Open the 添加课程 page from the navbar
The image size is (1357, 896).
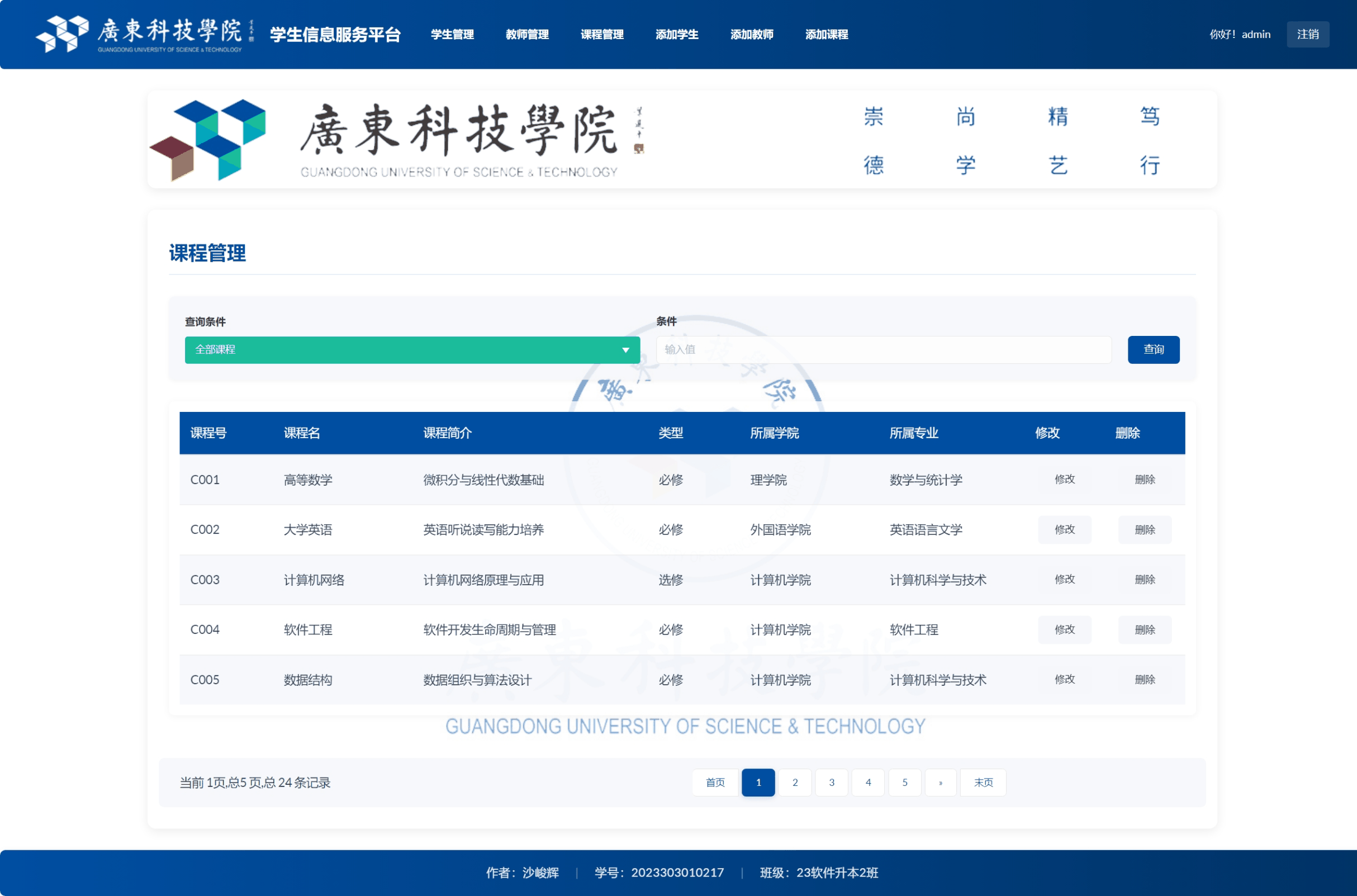click(827, 34)
